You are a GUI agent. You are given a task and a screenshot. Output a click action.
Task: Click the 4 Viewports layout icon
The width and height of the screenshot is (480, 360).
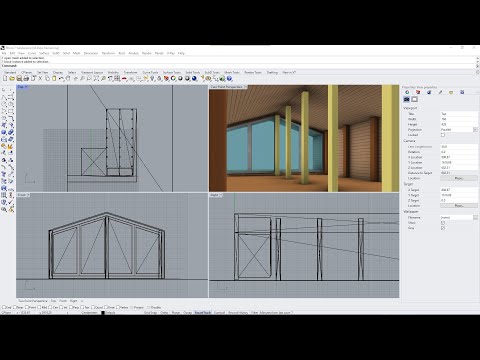pos(117,79)
